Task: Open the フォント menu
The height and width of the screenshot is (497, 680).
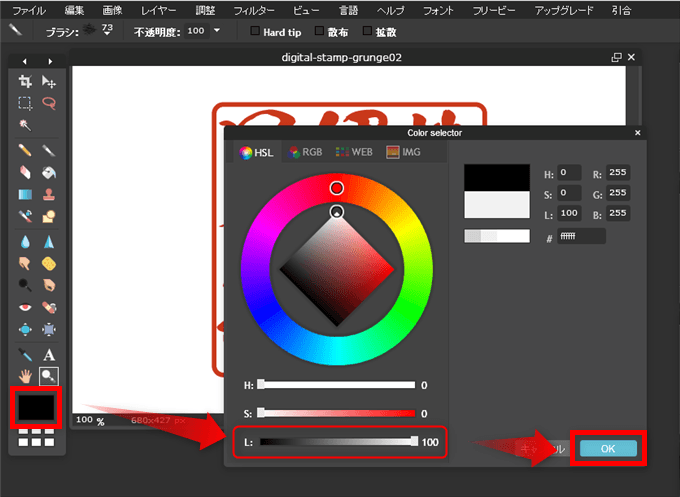Action: (438, 10)
